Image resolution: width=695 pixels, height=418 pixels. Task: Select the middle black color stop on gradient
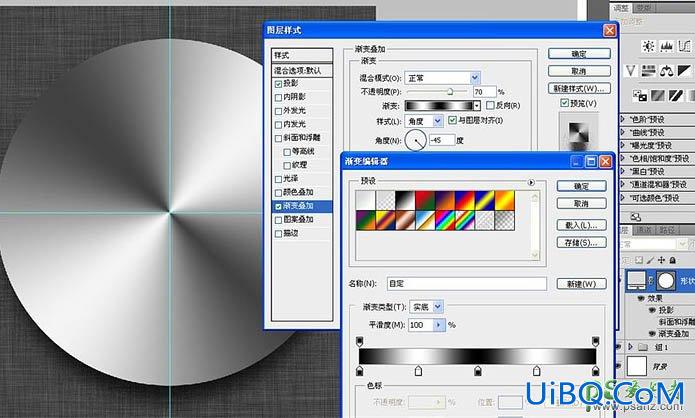coord(478,371)
